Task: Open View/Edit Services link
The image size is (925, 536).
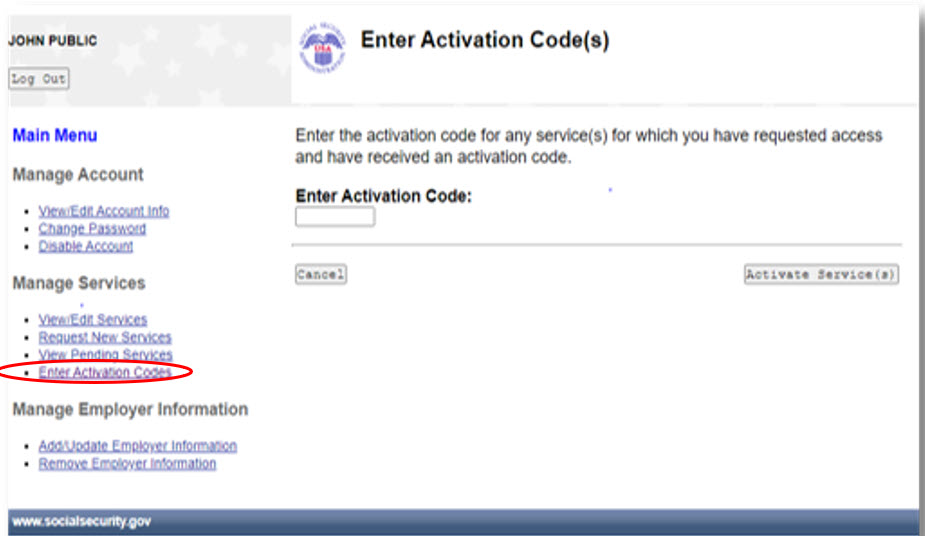Action: (x=93, y=320)
